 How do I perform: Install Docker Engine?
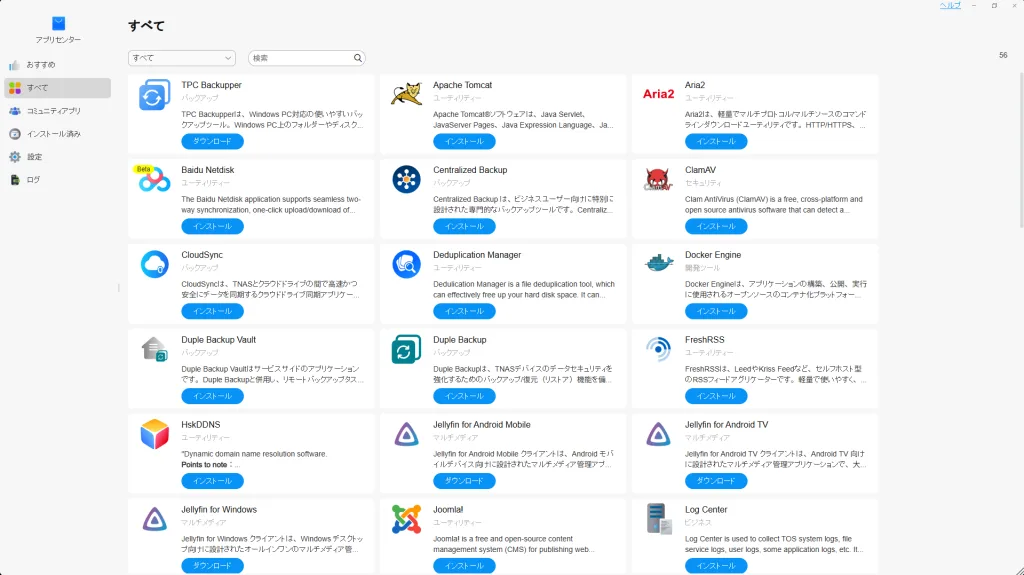coord(716,311)
